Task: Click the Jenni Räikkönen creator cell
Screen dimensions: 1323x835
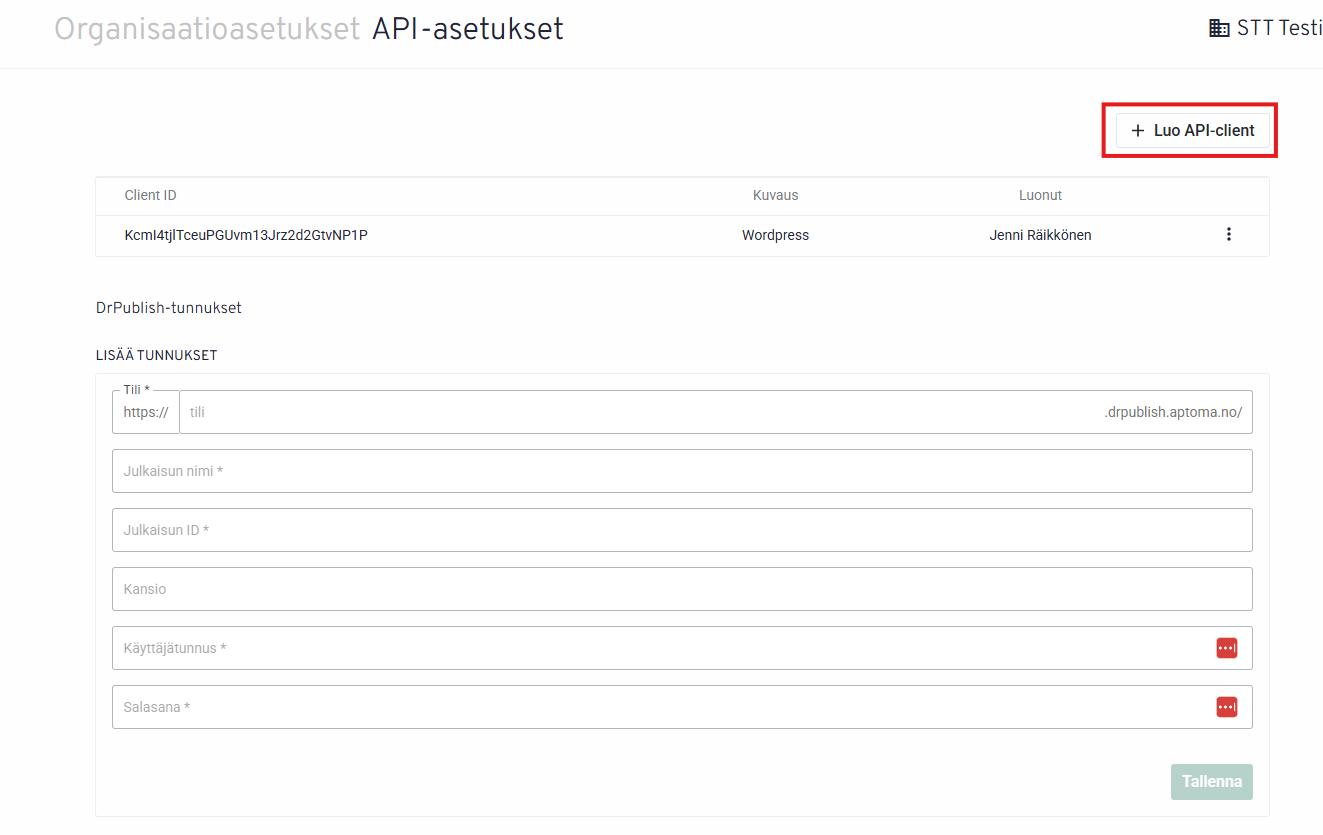Action: pyautogui.click(x=1040, y=235)
